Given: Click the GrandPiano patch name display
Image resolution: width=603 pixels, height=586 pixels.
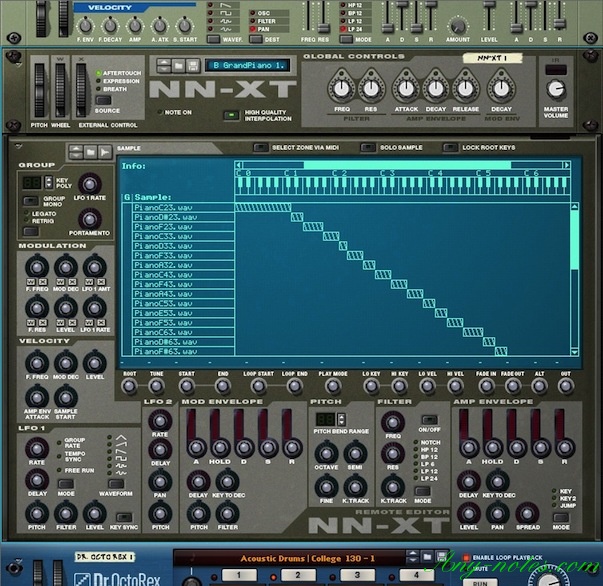Looking at the screenshot, I should (x=247, y=65).
